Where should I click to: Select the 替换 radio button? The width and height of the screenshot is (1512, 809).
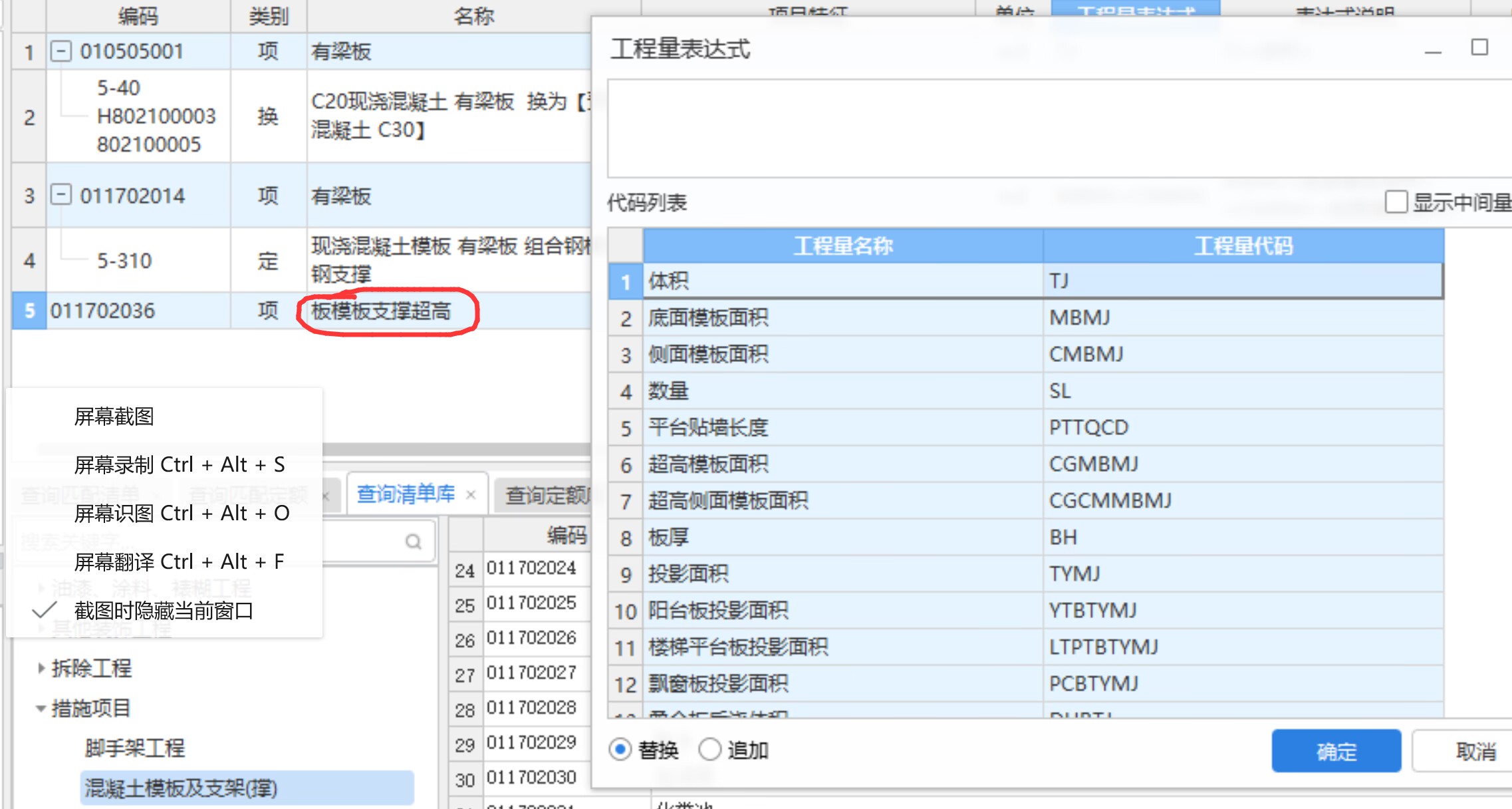pos(620,750)
